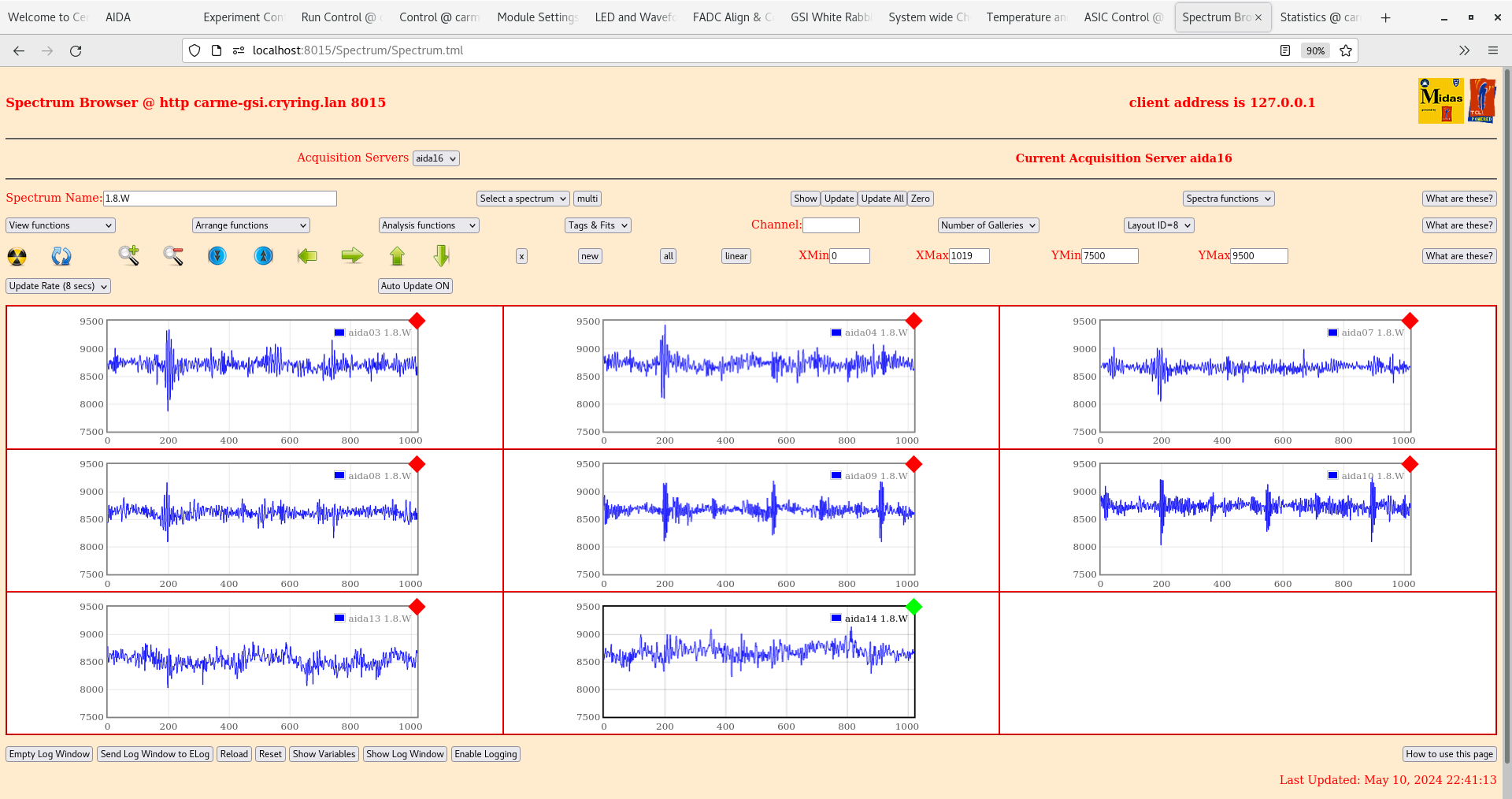
Task: Click the green up arrow icon
Action: click(x=397, y=256)
